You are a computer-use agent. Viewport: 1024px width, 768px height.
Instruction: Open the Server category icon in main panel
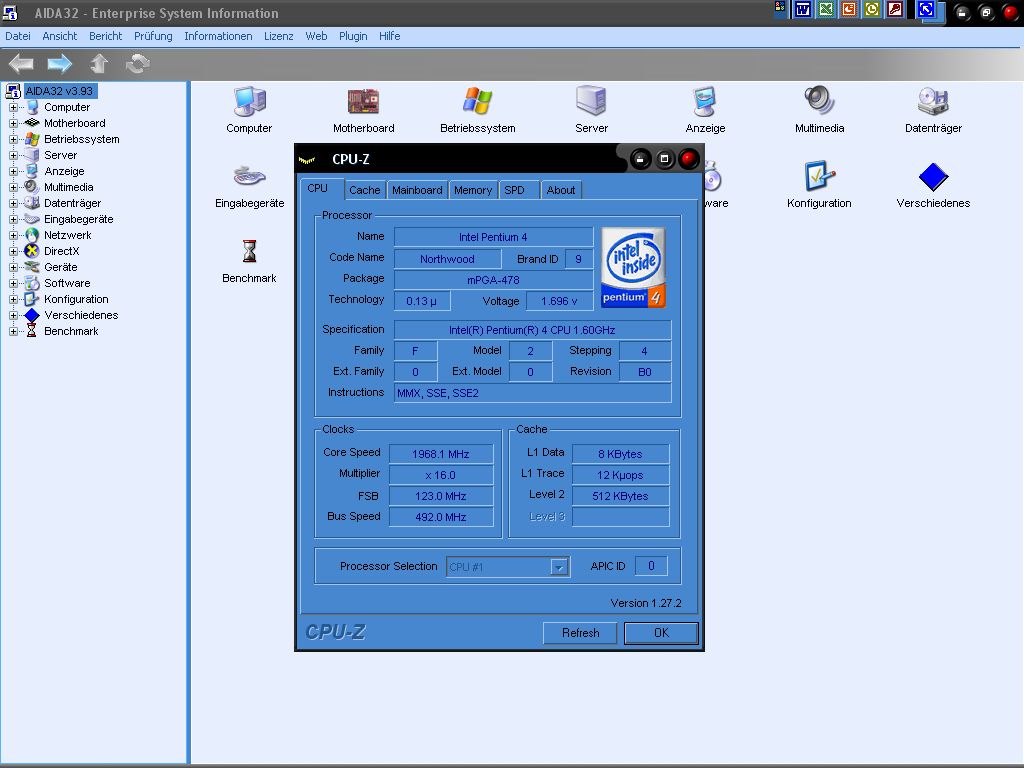click(x=591, y=102)
